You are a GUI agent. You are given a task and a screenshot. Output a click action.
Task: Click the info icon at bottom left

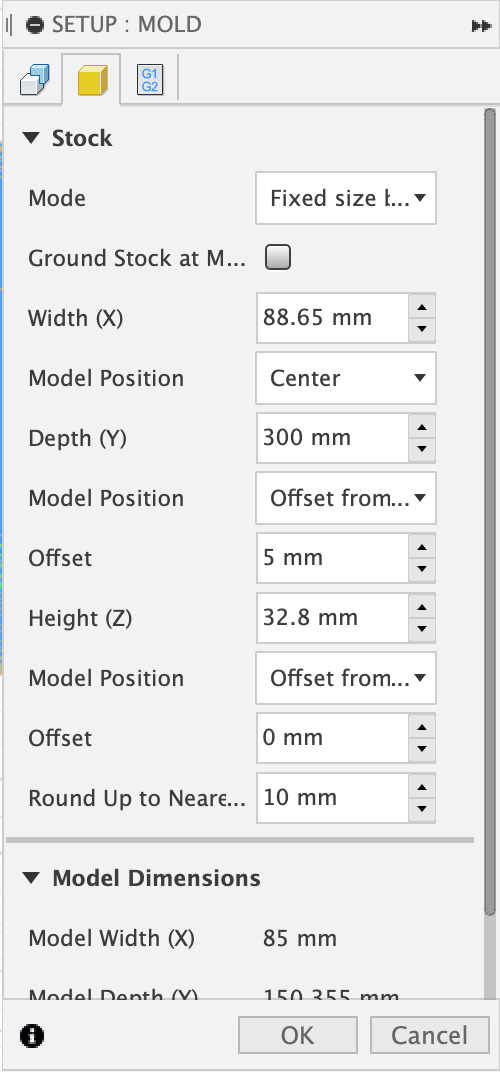tap(32, 1035)
